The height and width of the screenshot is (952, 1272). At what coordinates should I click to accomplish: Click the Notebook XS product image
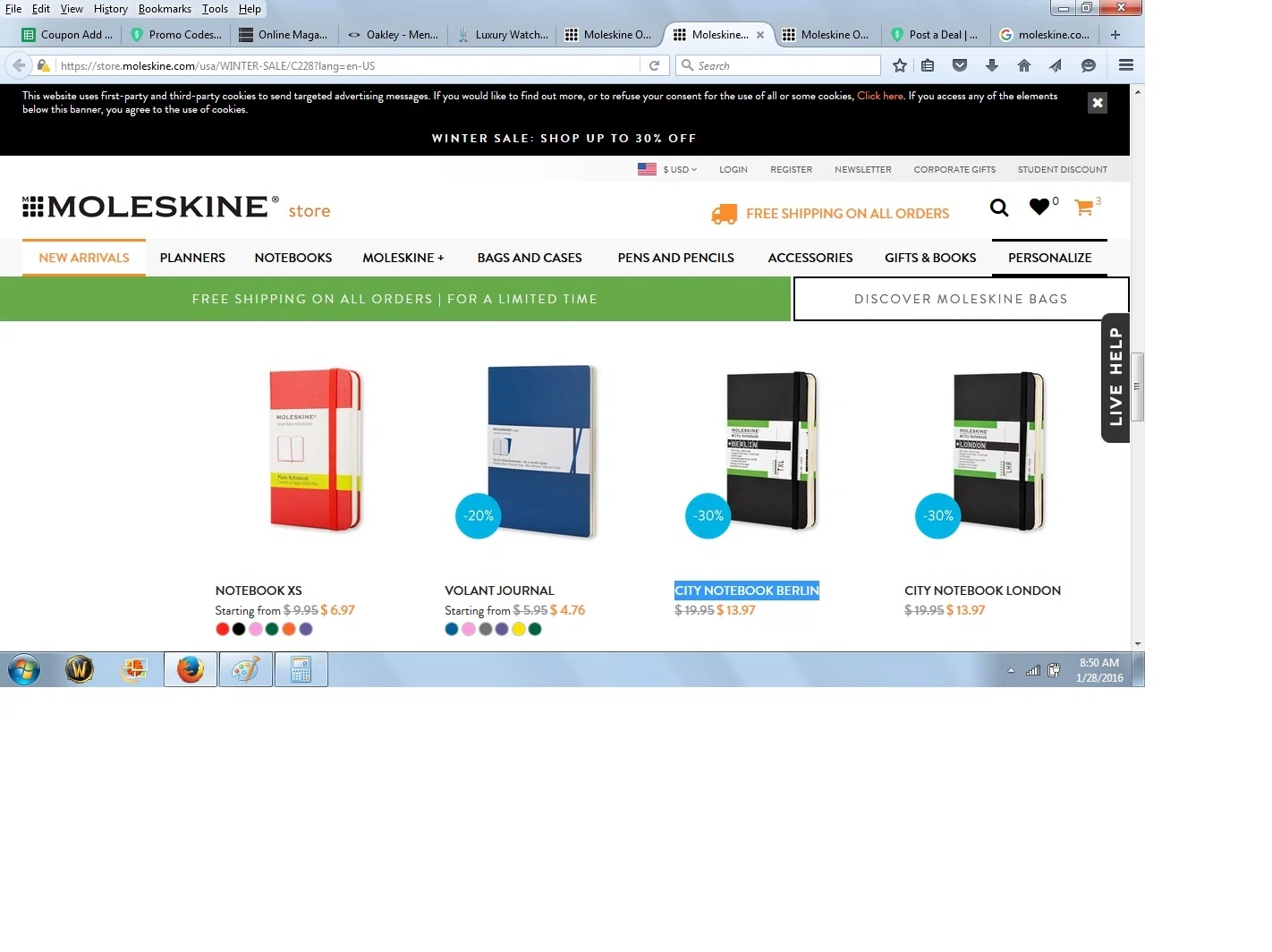315,450
